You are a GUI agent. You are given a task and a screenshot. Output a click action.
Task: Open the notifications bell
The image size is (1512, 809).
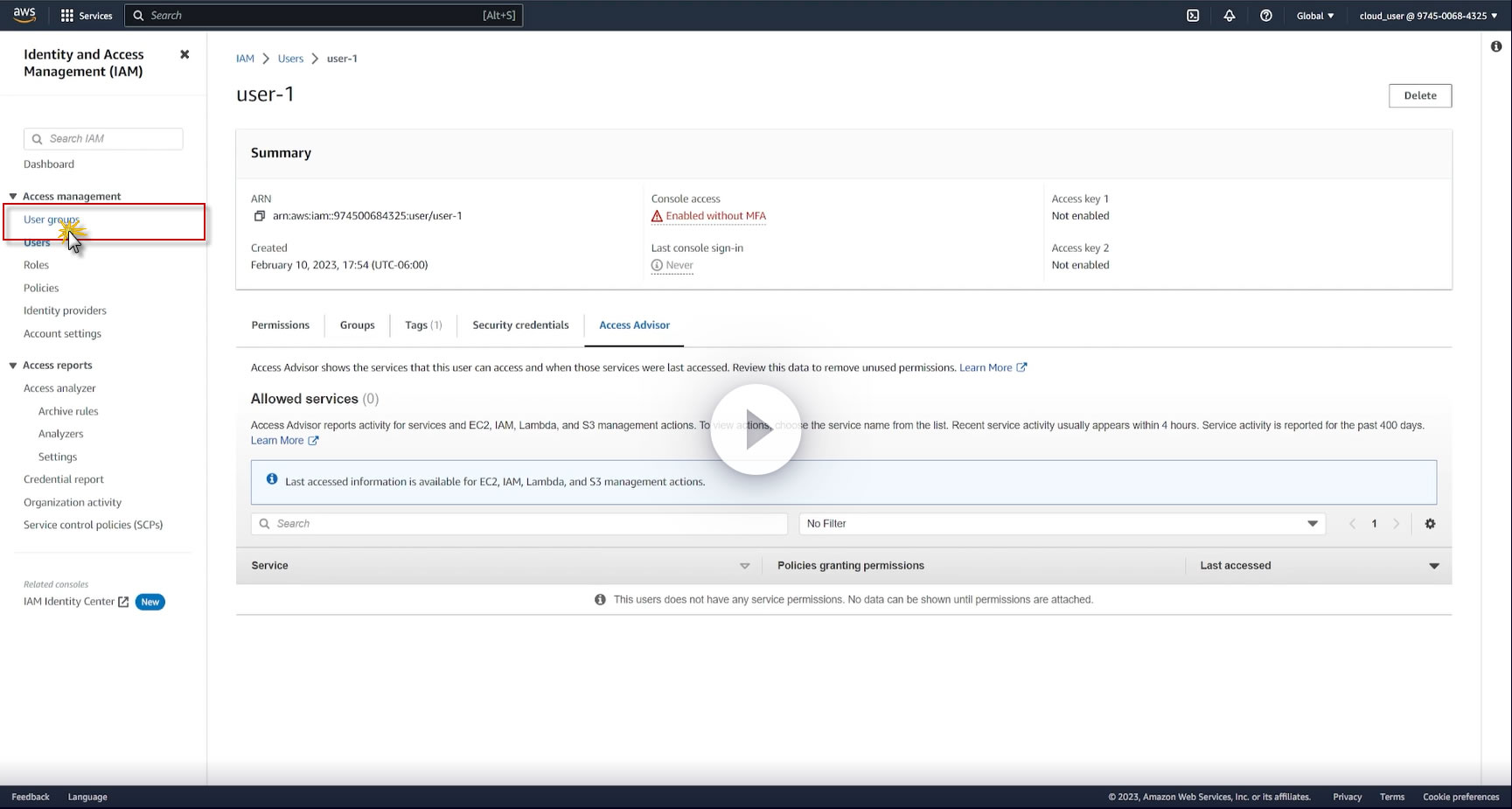click(x=1230, y=16)
